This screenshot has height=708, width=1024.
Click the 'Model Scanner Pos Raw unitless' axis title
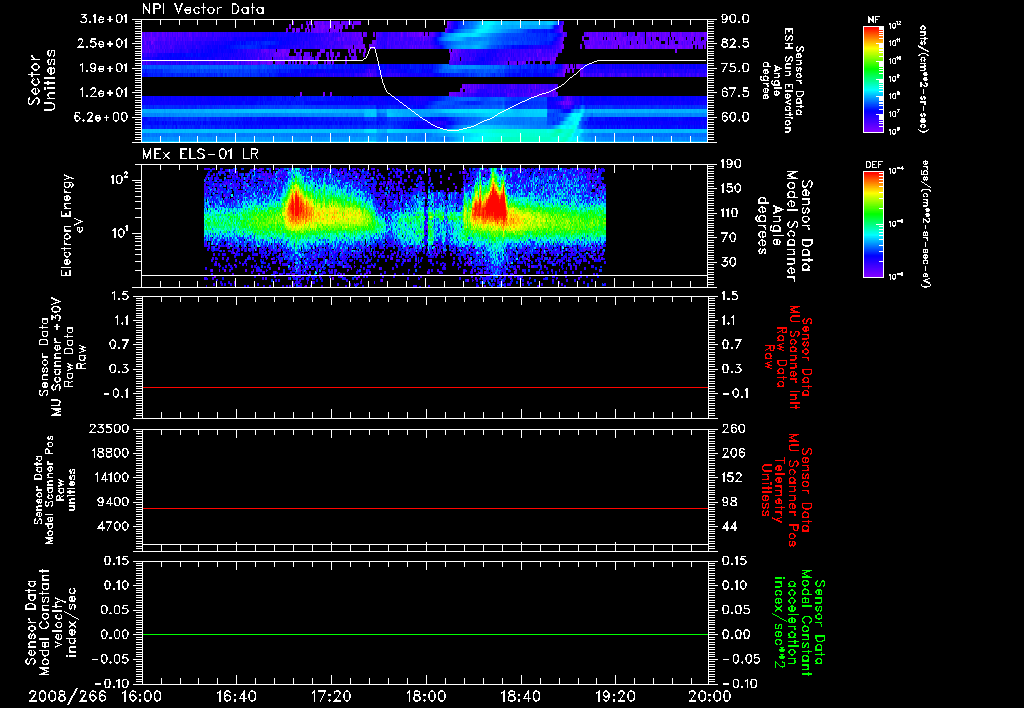tap(56, 490)
